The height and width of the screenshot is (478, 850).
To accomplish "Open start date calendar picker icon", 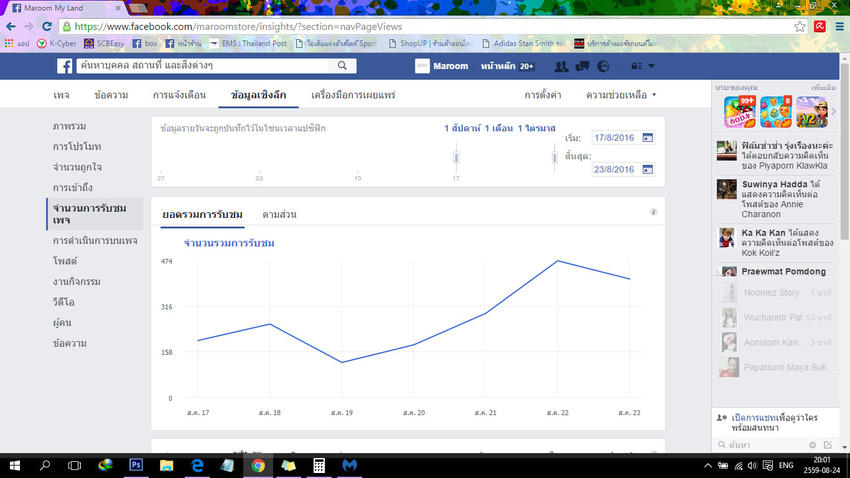I will (647, 138).
